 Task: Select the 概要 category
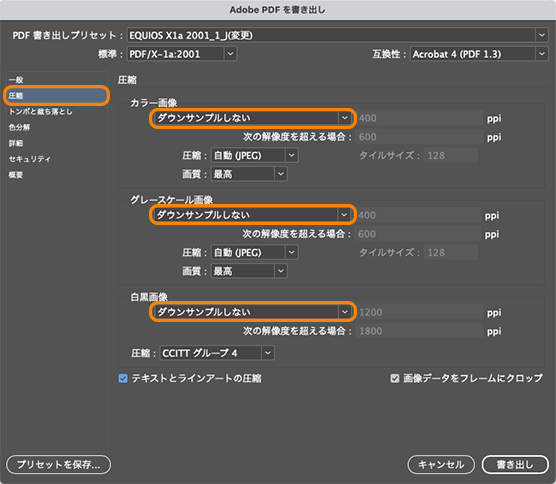point(56,175)
